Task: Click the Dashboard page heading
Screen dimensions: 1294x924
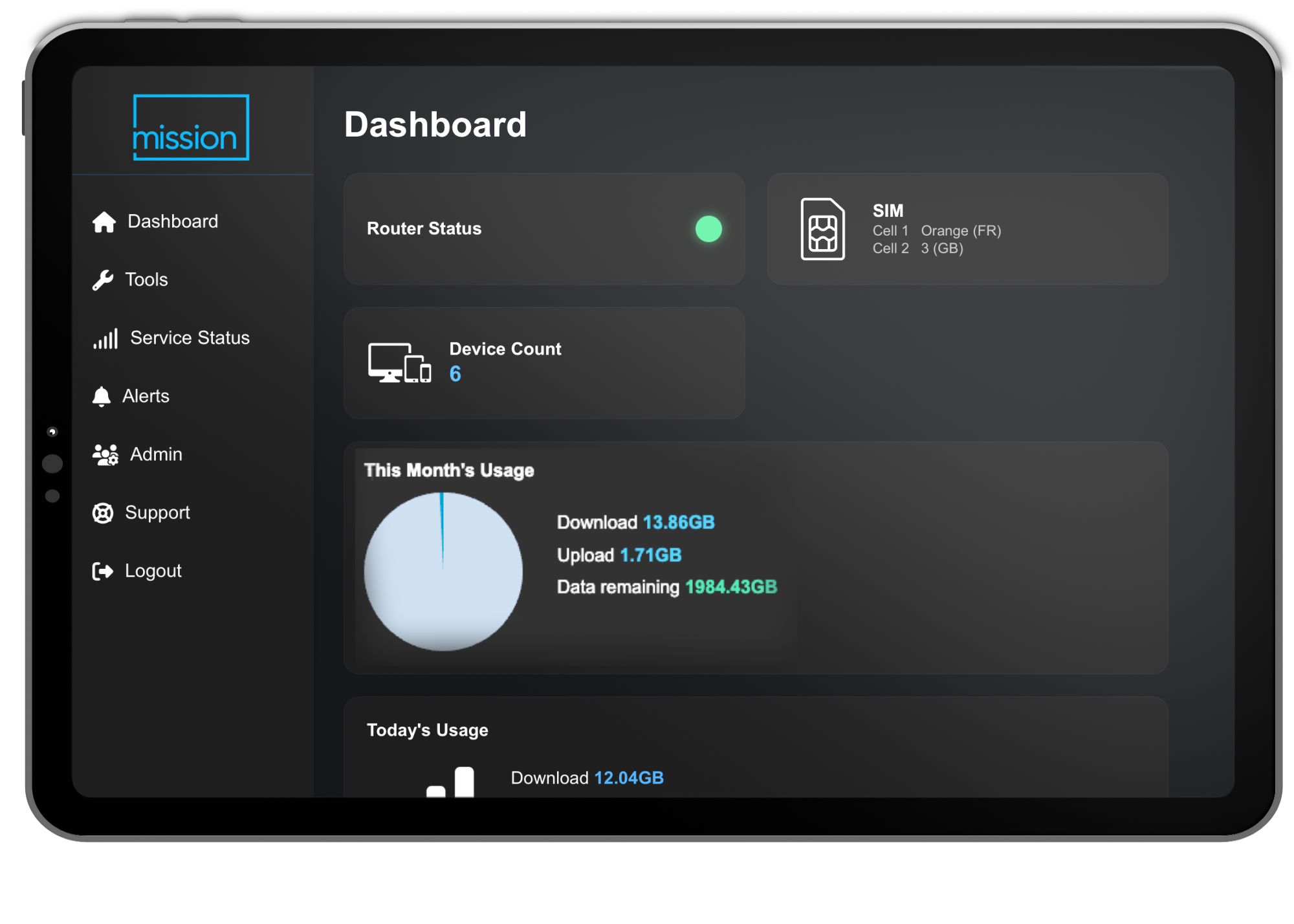Action: click(x=435, y=125)
